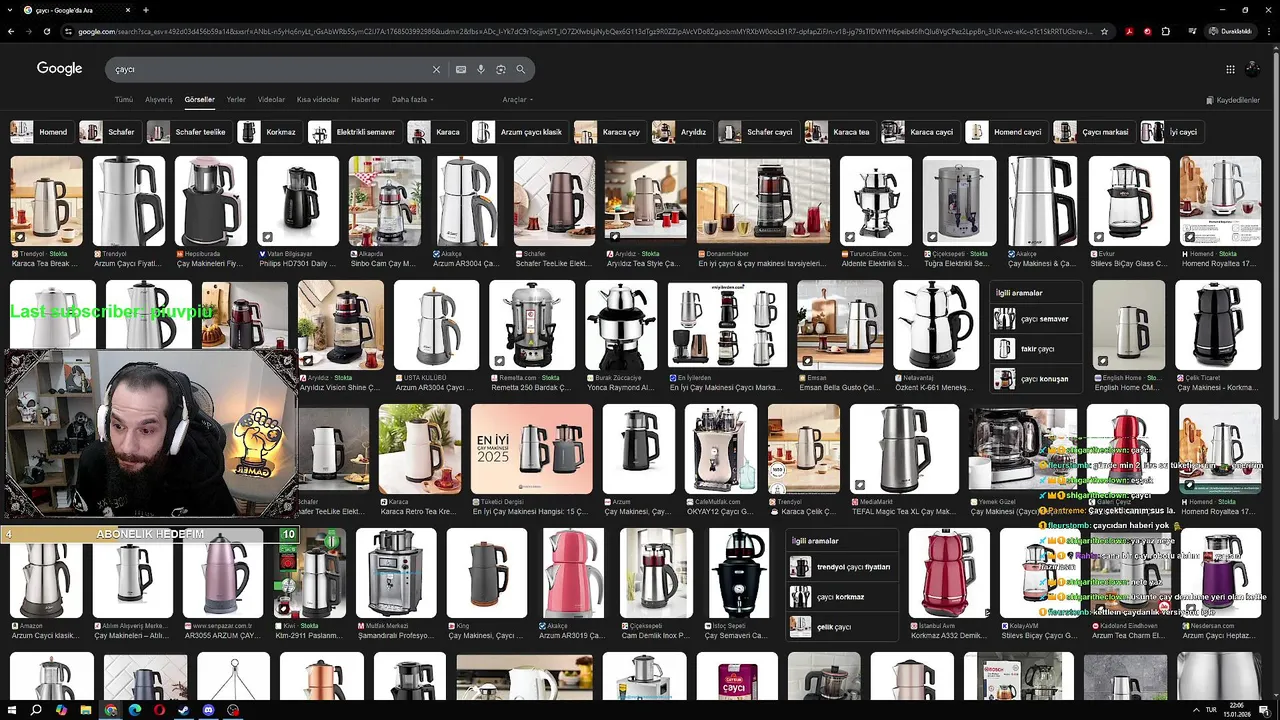Switch to the Alışveriş tab
1280x720 pixels.
tap(159, 100)
